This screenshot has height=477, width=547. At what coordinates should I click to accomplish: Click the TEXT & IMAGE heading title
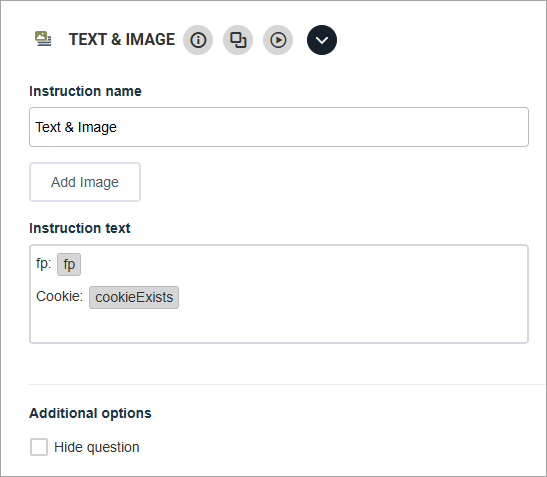(122, 39)
